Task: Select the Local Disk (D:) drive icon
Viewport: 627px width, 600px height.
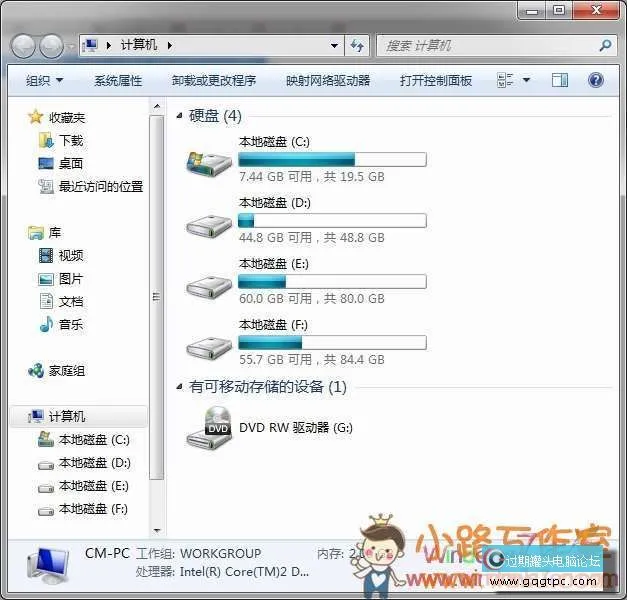Action: [209, 226]
